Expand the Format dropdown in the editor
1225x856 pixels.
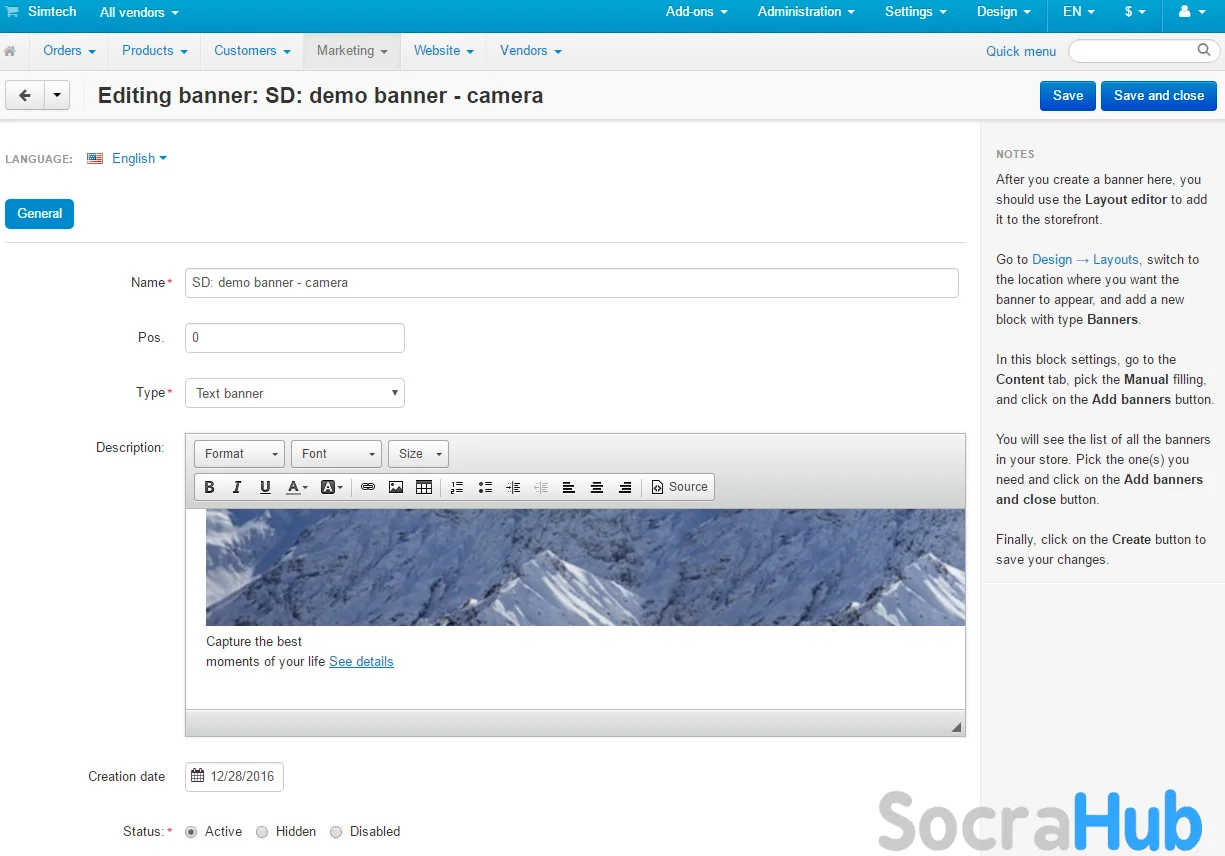pyautogui.click(x=239, y=454)
